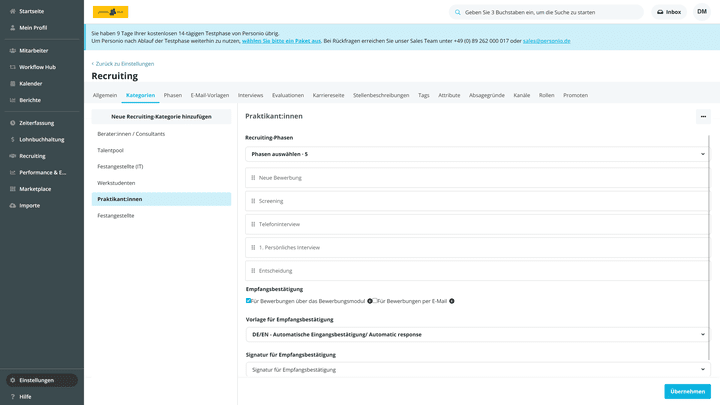This screenshot has width=720, height=405.
Task: Switch to the Absagegründe tab
Action: [x=487, y=95]
